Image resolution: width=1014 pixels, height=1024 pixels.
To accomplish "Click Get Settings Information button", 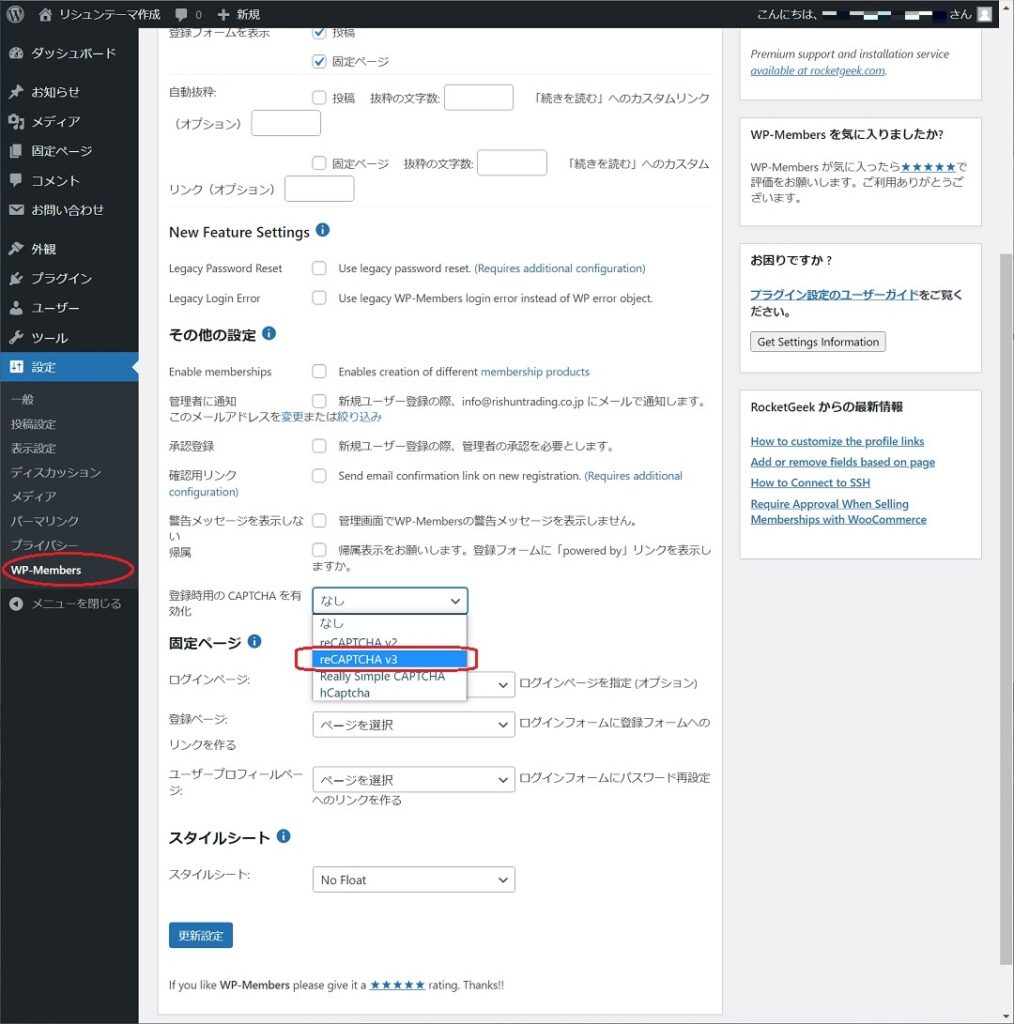I will pos(817,342).
